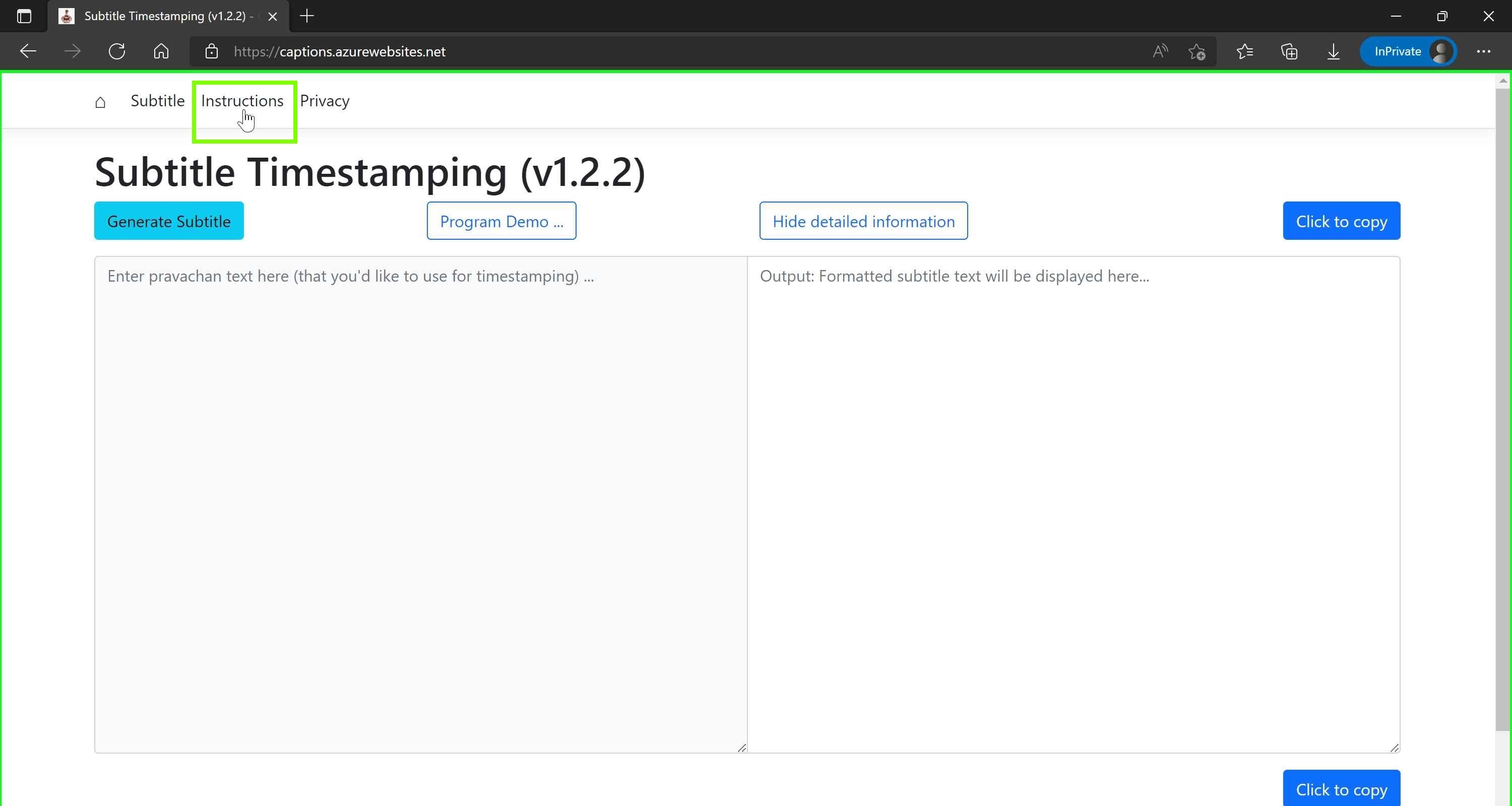Viewport: 1512px width, 806px height.
Task: Open the Instructions nav link
Action: (242, 101)
